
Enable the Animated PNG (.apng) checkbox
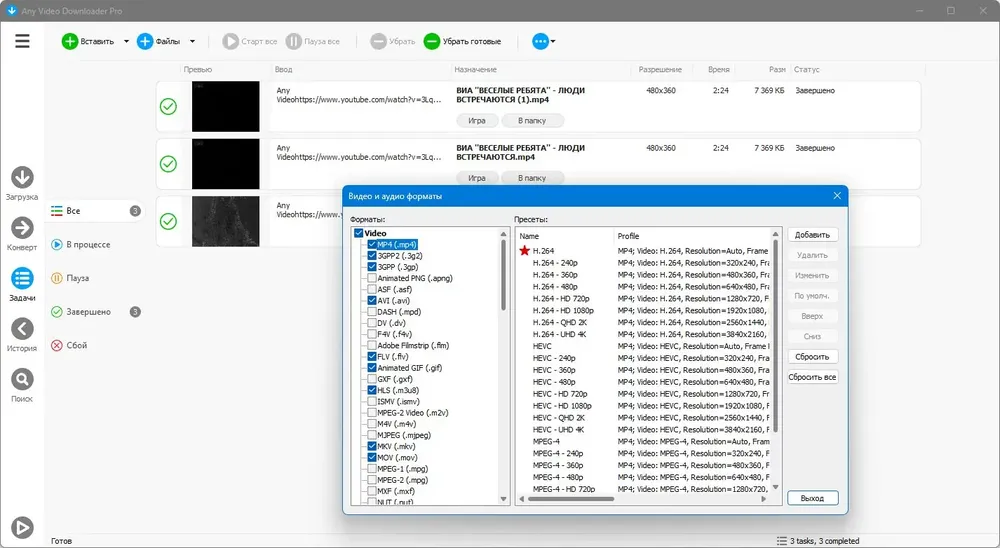tap(372, 278)
